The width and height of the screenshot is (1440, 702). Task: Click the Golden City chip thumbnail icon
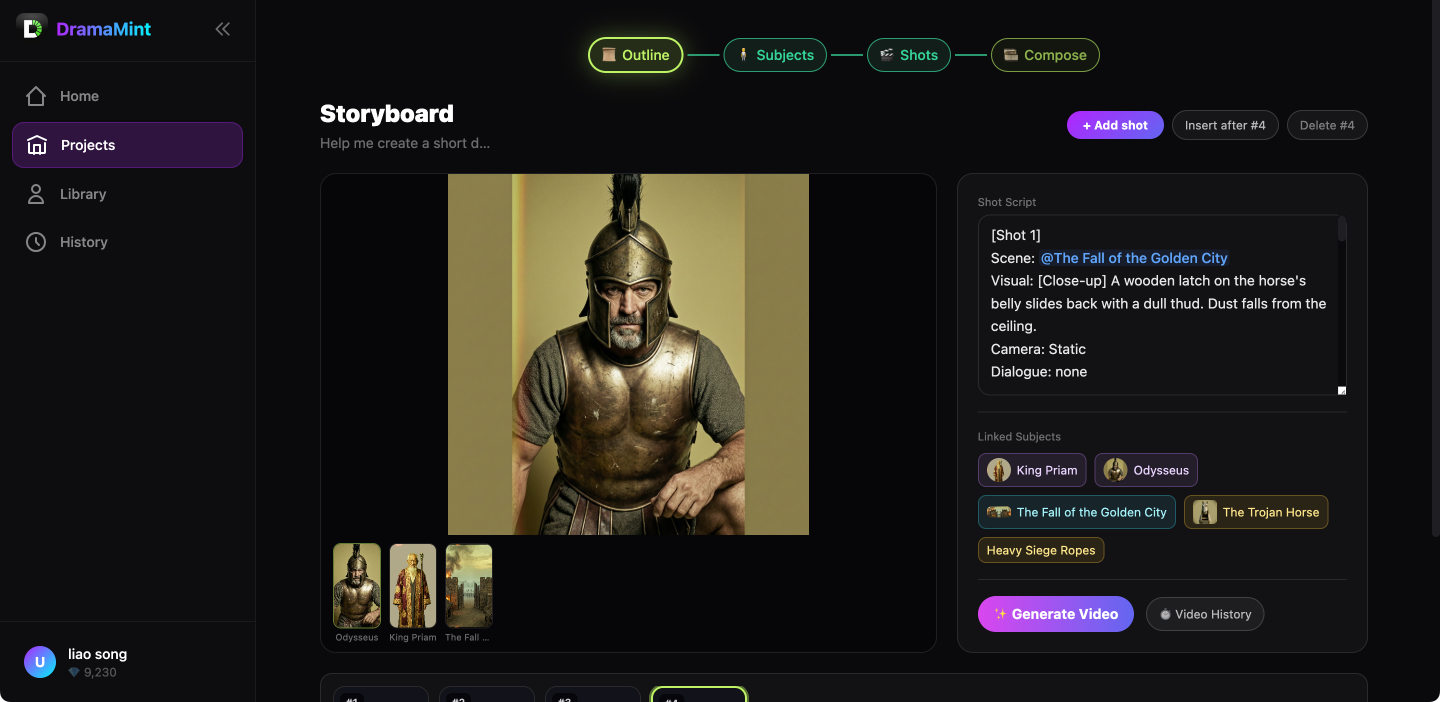click(999, 512)
